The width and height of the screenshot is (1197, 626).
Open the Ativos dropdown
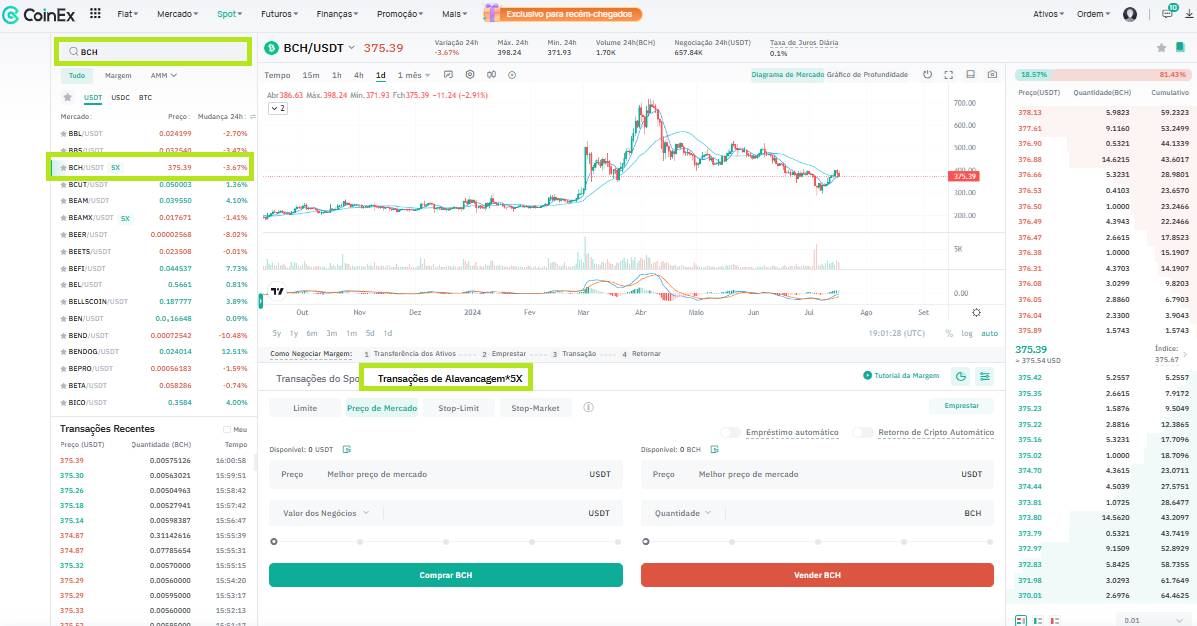[x=1048, y=14]
